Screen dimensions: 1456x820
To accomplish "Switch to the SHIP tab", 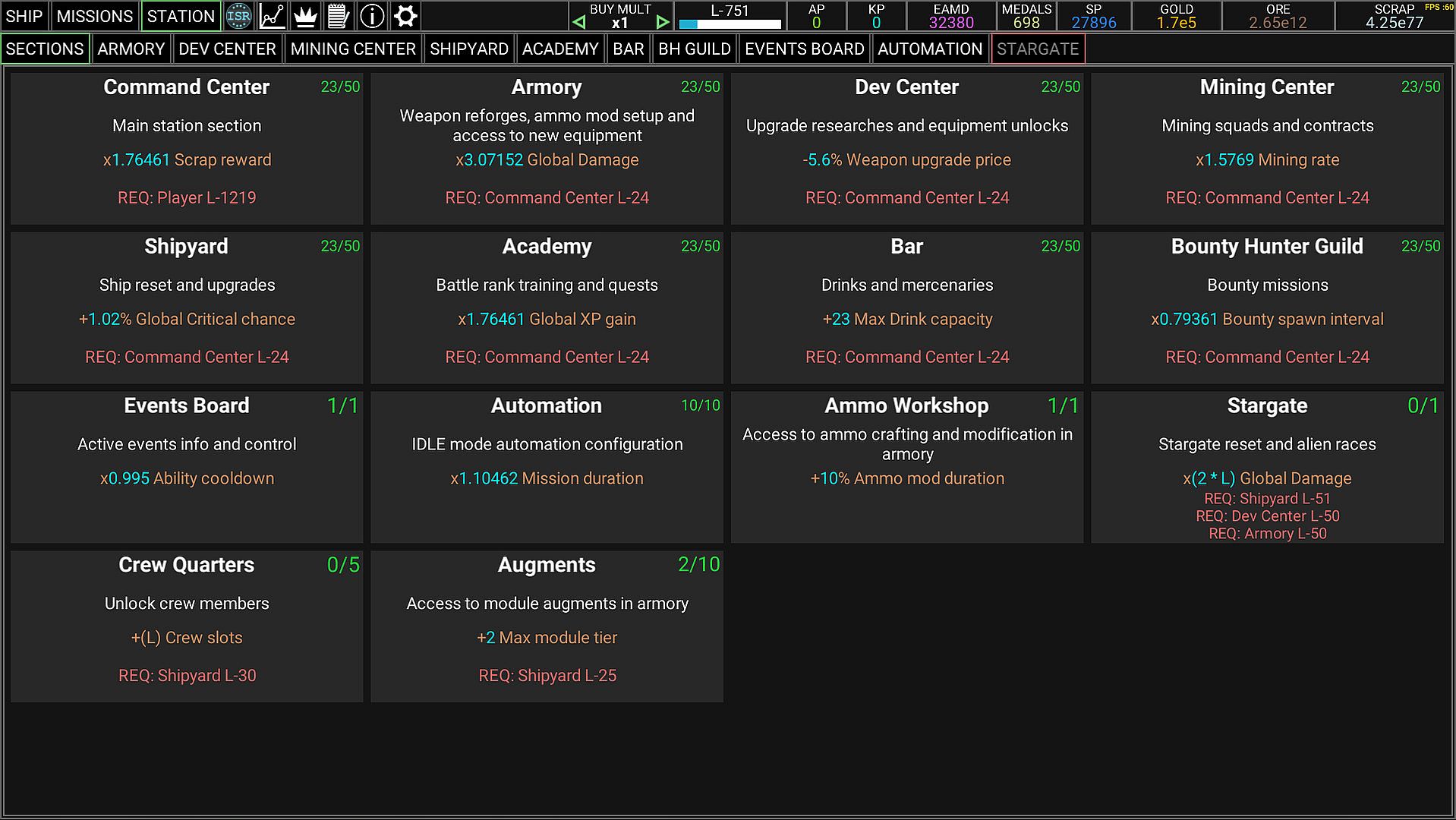I will click(24, 16).
